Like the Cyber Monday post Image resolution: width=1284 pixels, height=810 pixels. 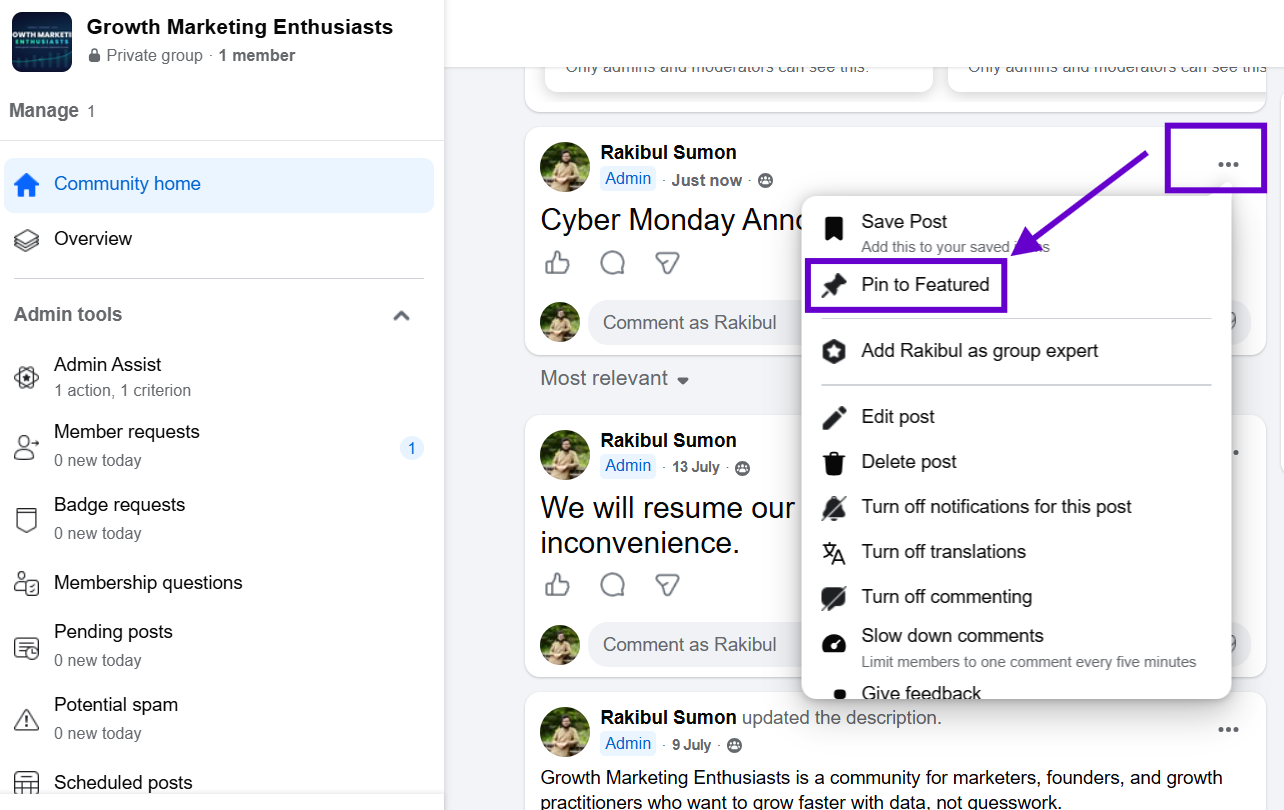(557, 263)
